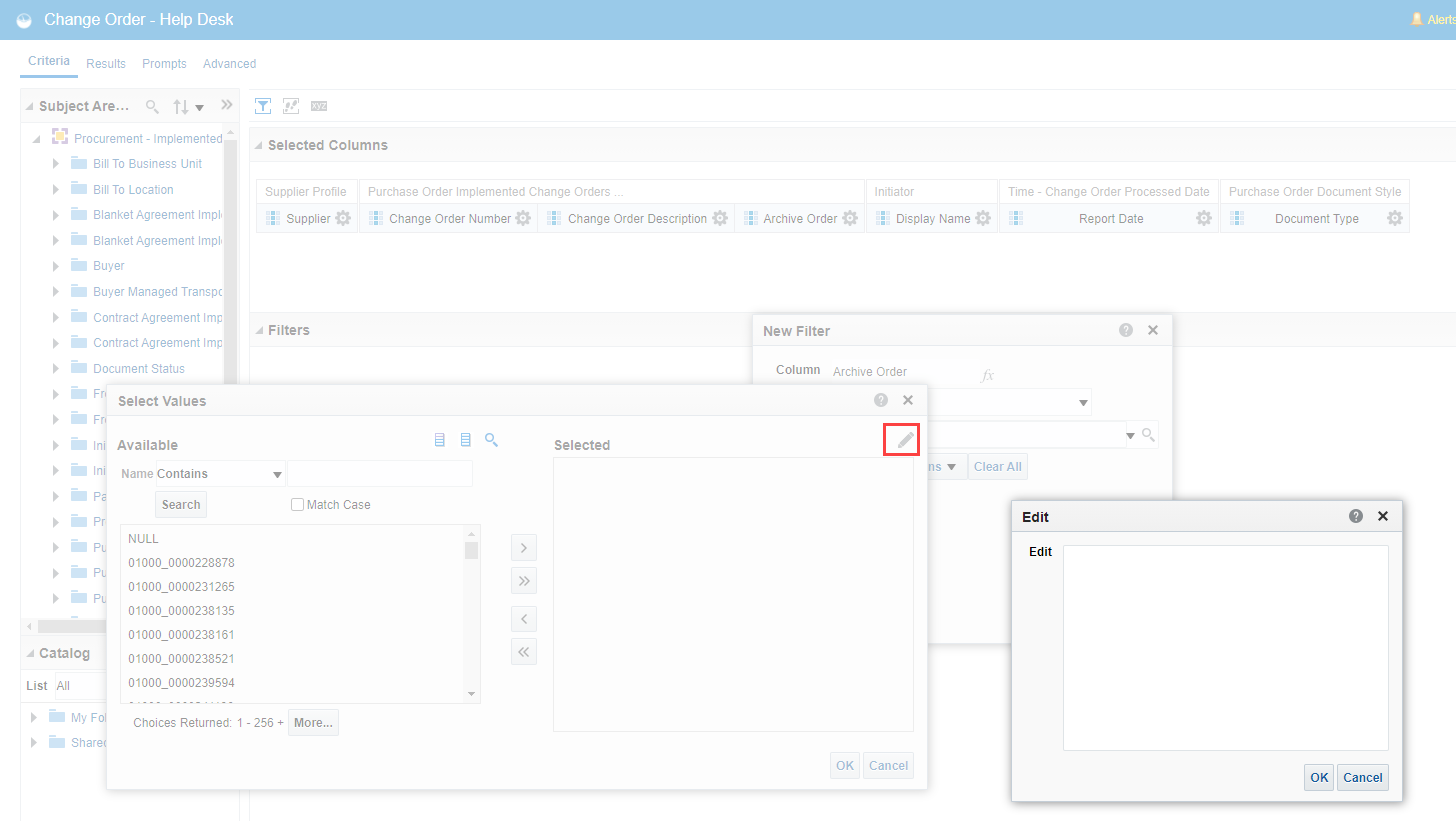This screenshot has height=821, width=1456.
Task: Open the filter icon in criteria toolbar
Action: pos(263,106)
